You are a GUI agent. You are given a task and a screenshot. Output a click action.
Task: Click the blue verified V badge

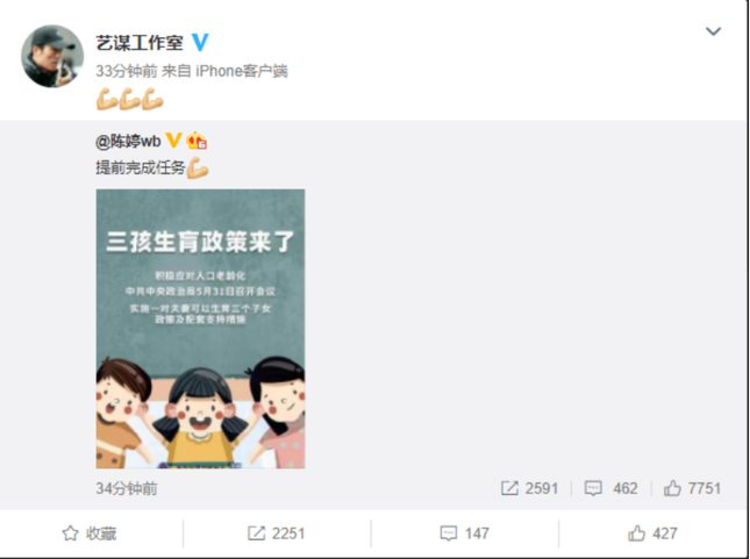tap(200, 43)
